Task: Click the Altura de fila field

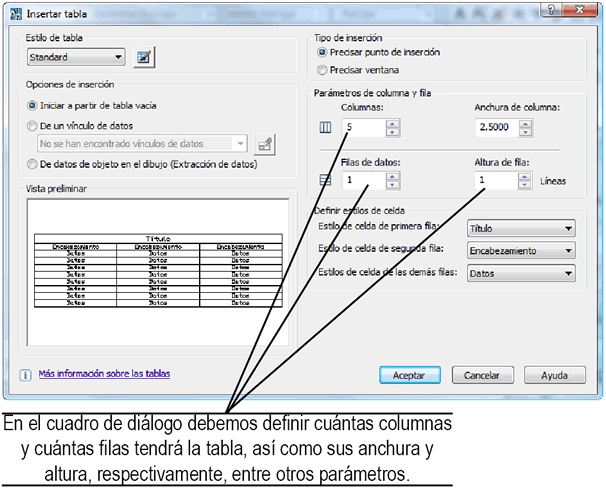Action: [x=497, y=180]
